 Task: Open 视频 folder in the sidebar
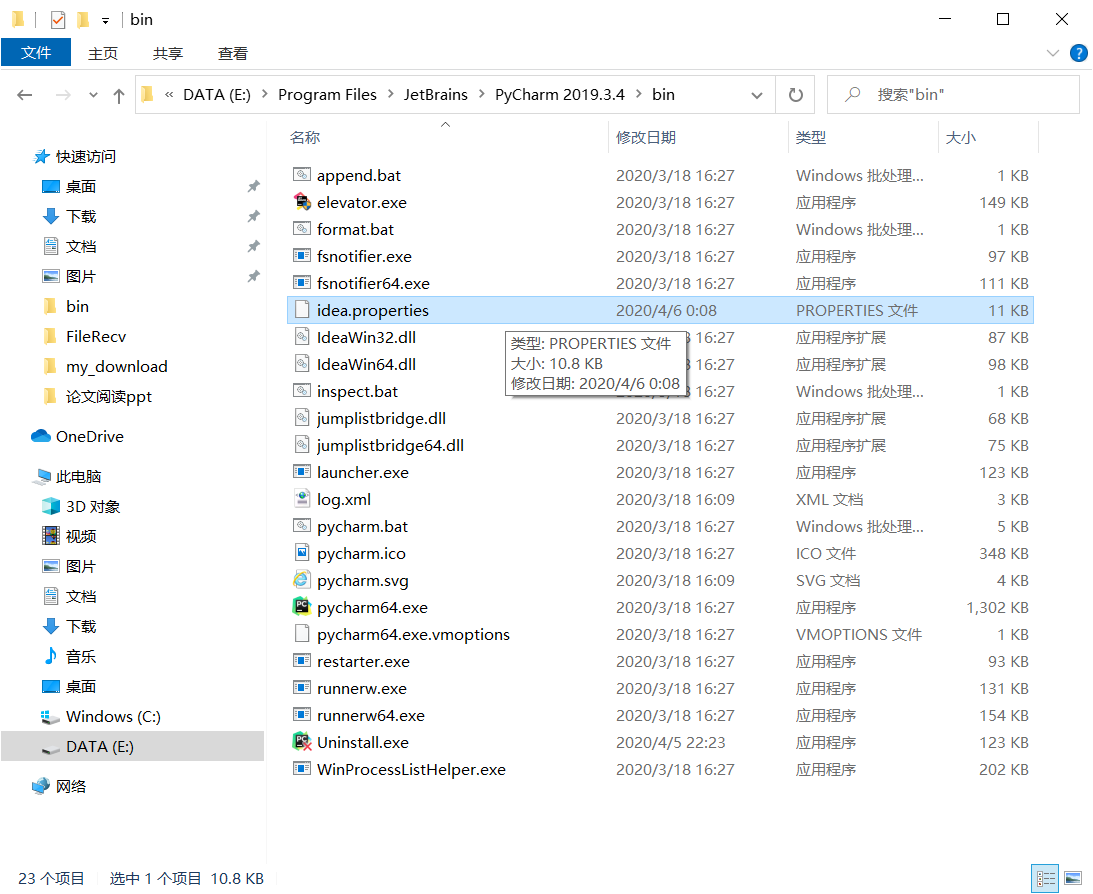[69, 536]
